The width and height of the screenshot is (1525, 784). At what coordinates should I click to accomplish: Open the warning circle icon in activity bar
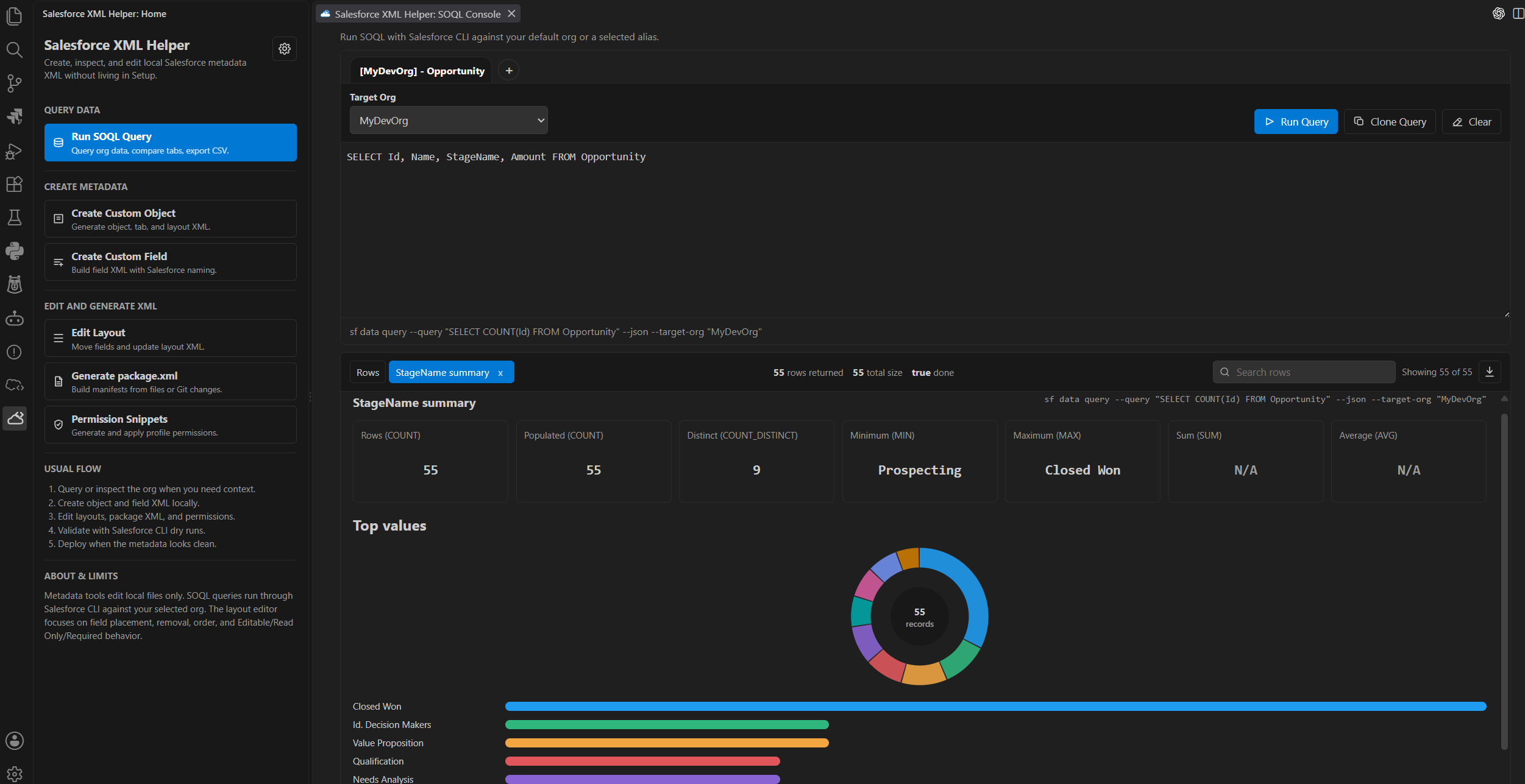pos(15,352)
